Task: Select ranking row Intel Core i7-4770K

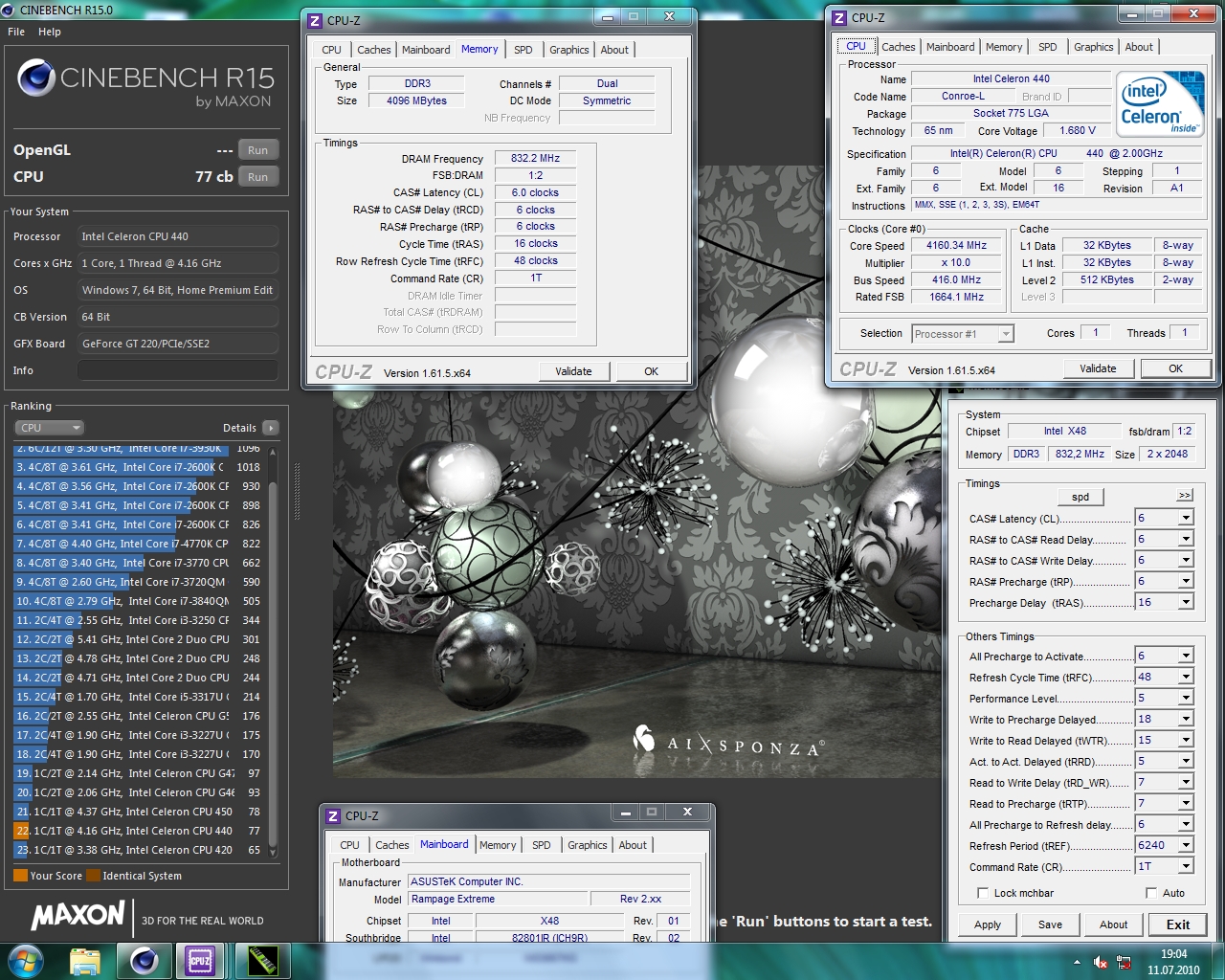Action: click(138, 544)
